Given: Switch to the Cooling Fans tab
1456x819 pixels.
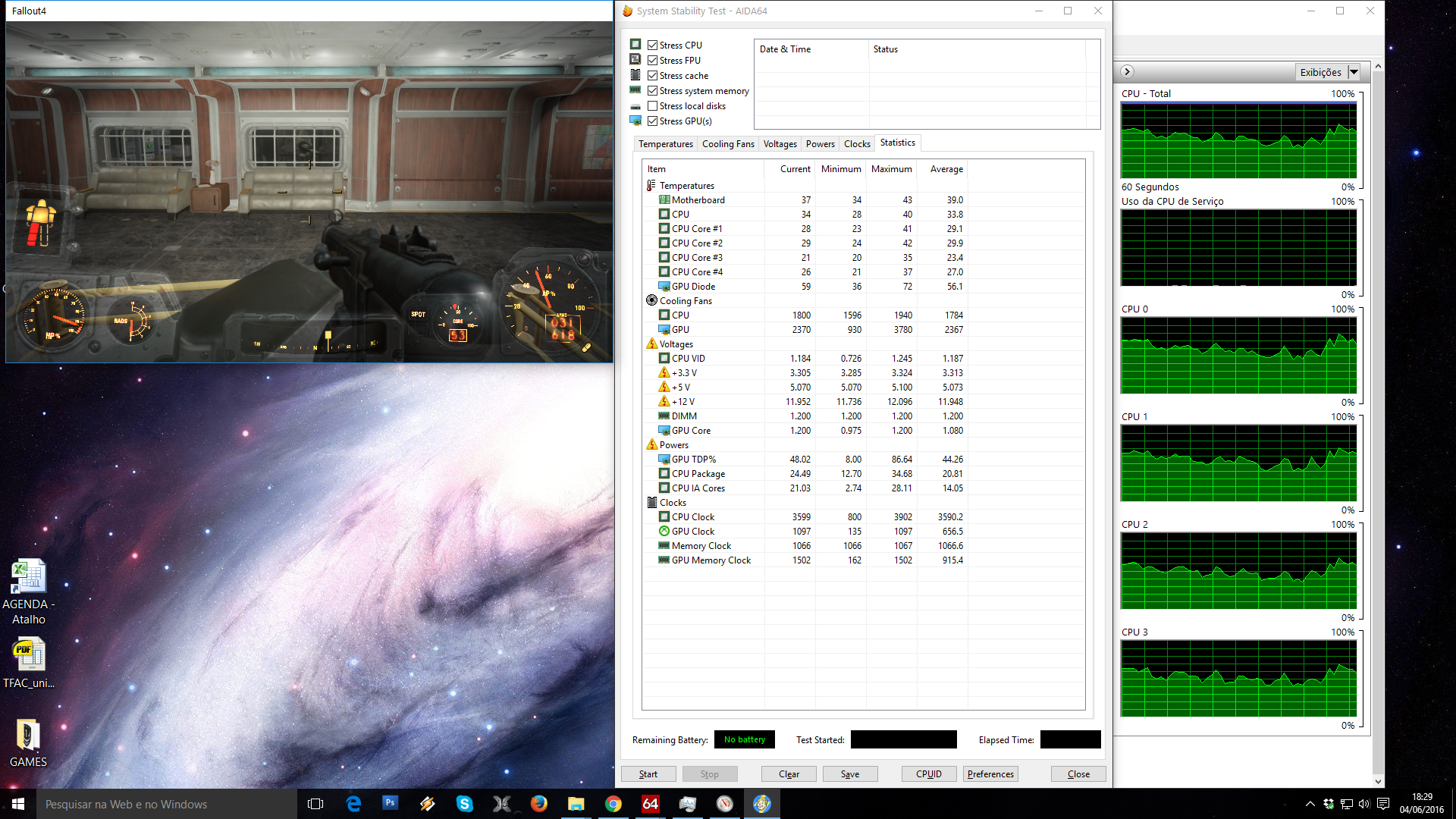Looking at the screenshot, I should 728,144.
